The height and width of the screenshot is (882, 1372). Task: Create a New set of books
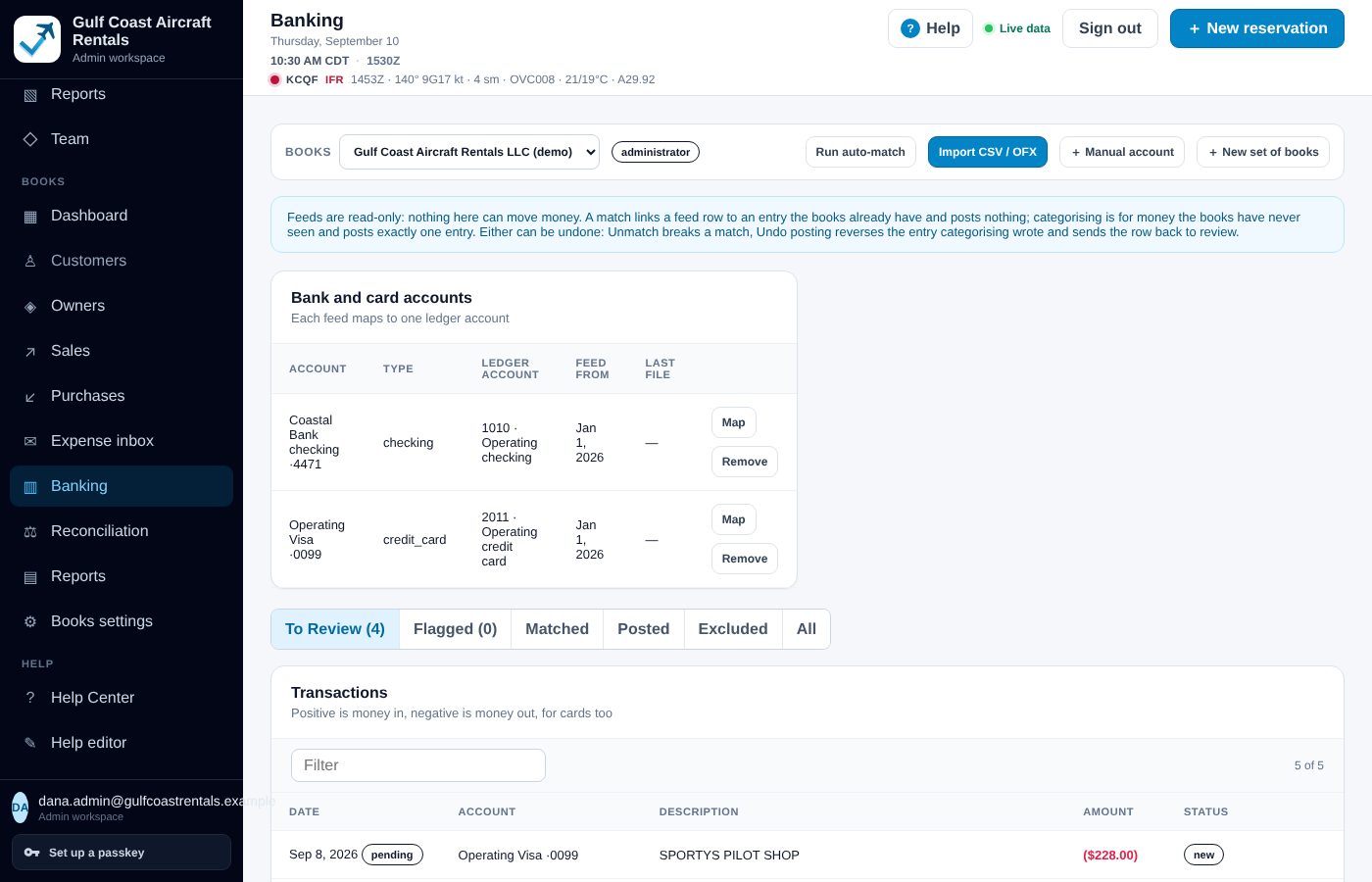[1263, 152]
